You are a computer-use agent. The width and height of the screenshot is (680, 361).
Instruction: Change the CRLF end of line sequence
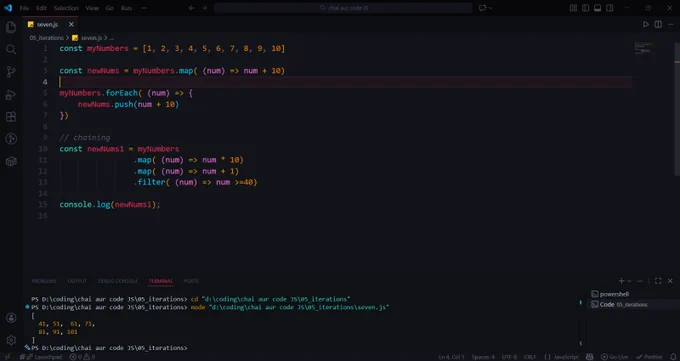point(530,357)
